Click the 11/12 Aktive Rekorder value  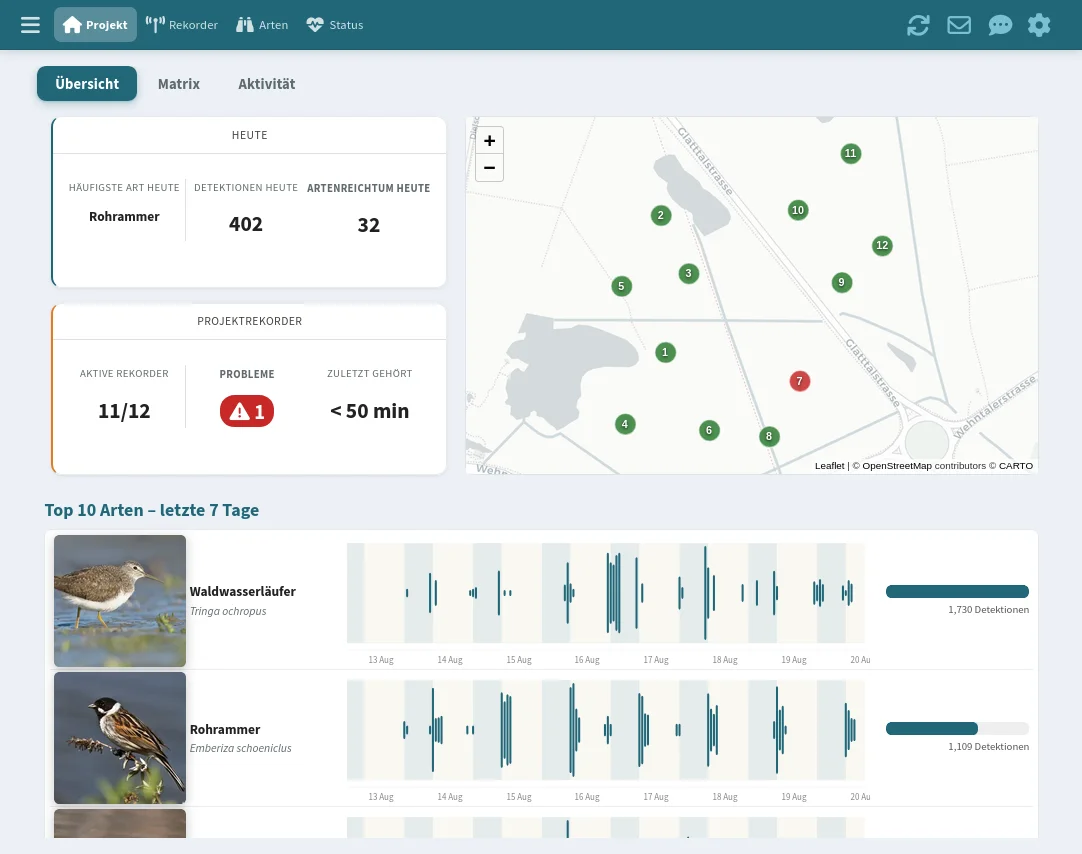coord(124,411)
